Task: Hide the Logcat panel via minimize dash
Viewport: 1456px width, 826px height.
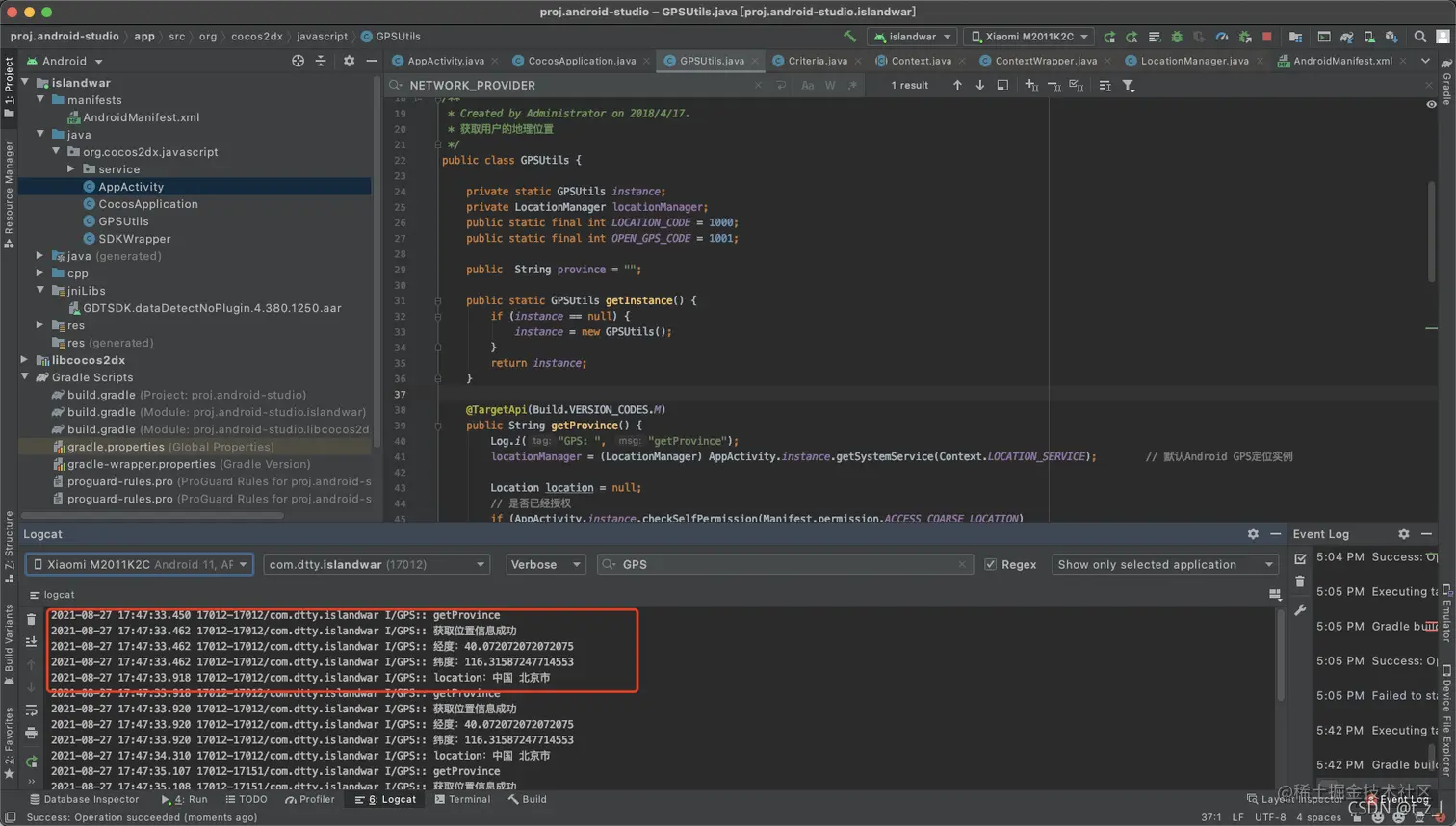Action: [1275, 533]
